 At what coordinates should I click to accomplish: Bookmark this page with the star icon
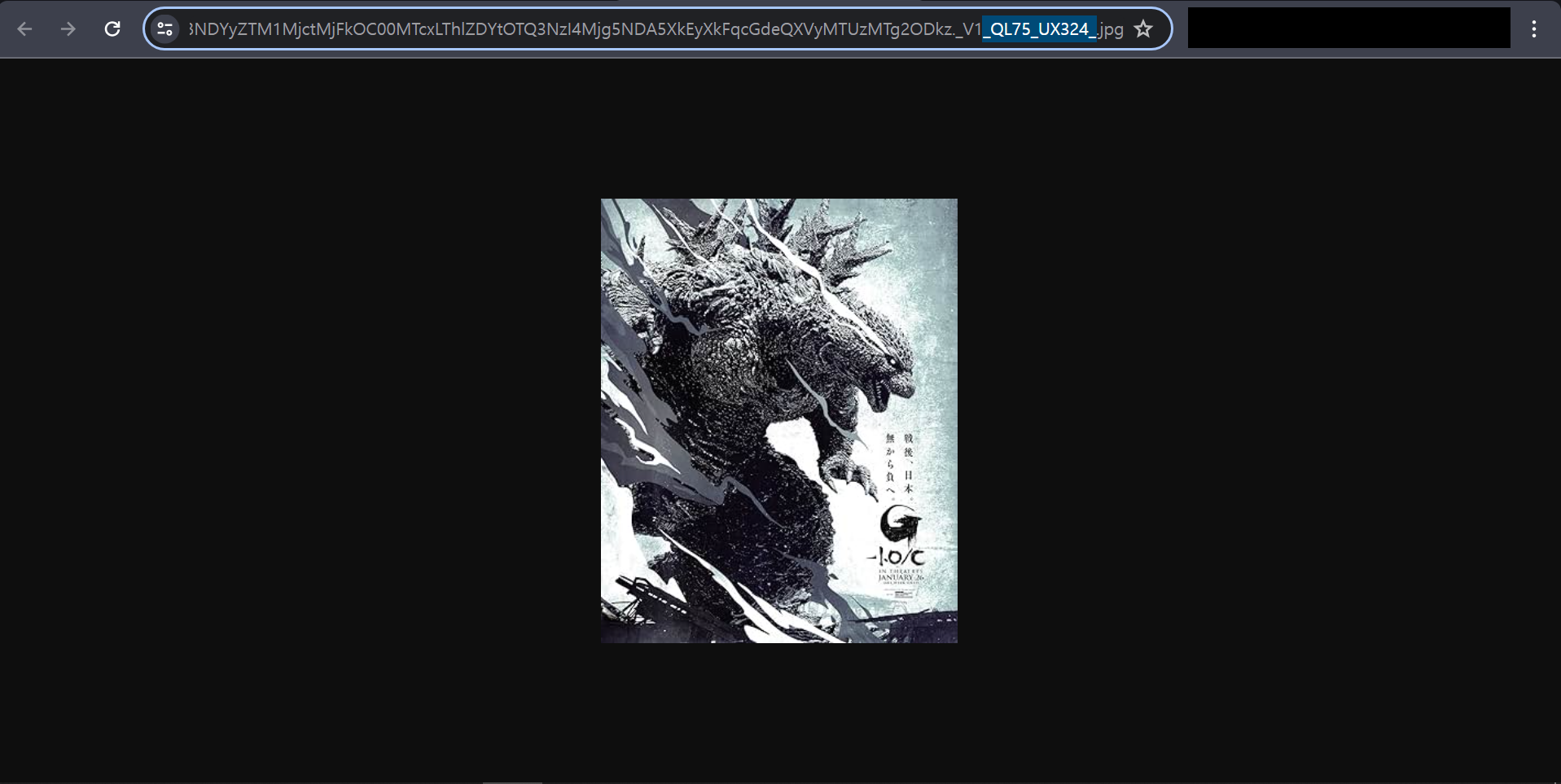(x=1143, y=29)
